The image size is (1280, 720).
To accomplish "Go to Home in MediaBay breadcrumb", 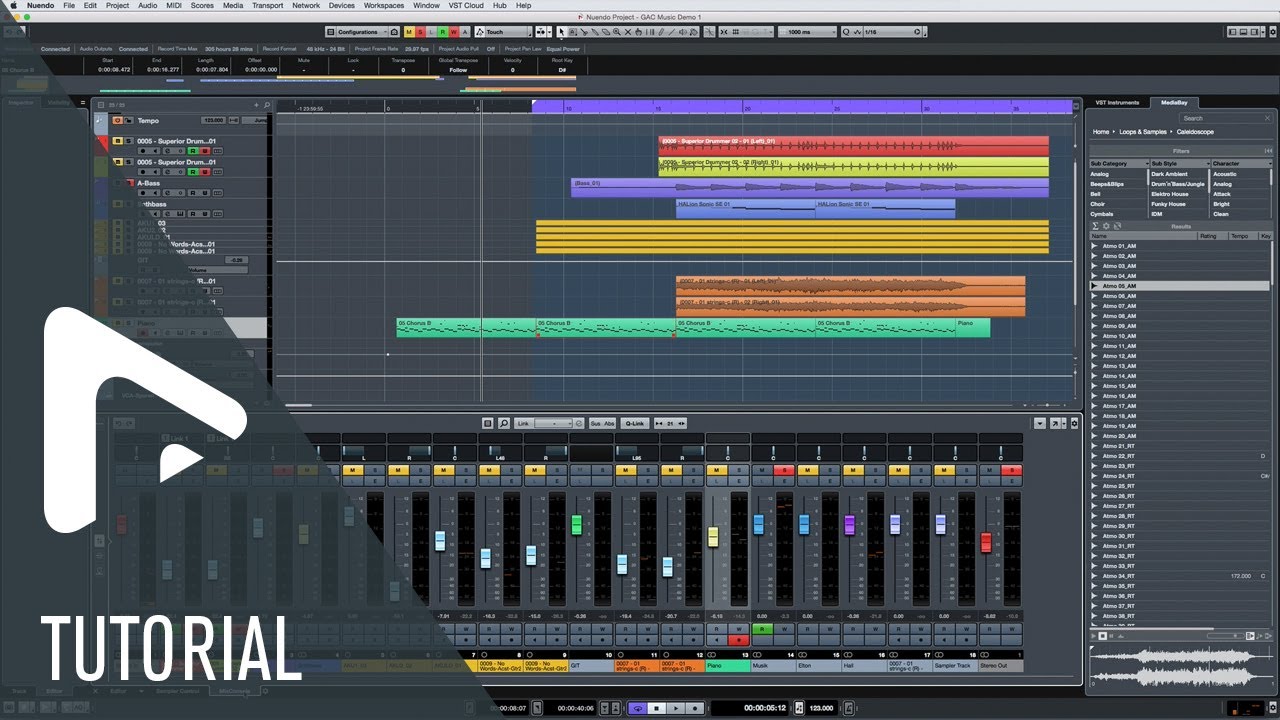I will (1101, 132).
